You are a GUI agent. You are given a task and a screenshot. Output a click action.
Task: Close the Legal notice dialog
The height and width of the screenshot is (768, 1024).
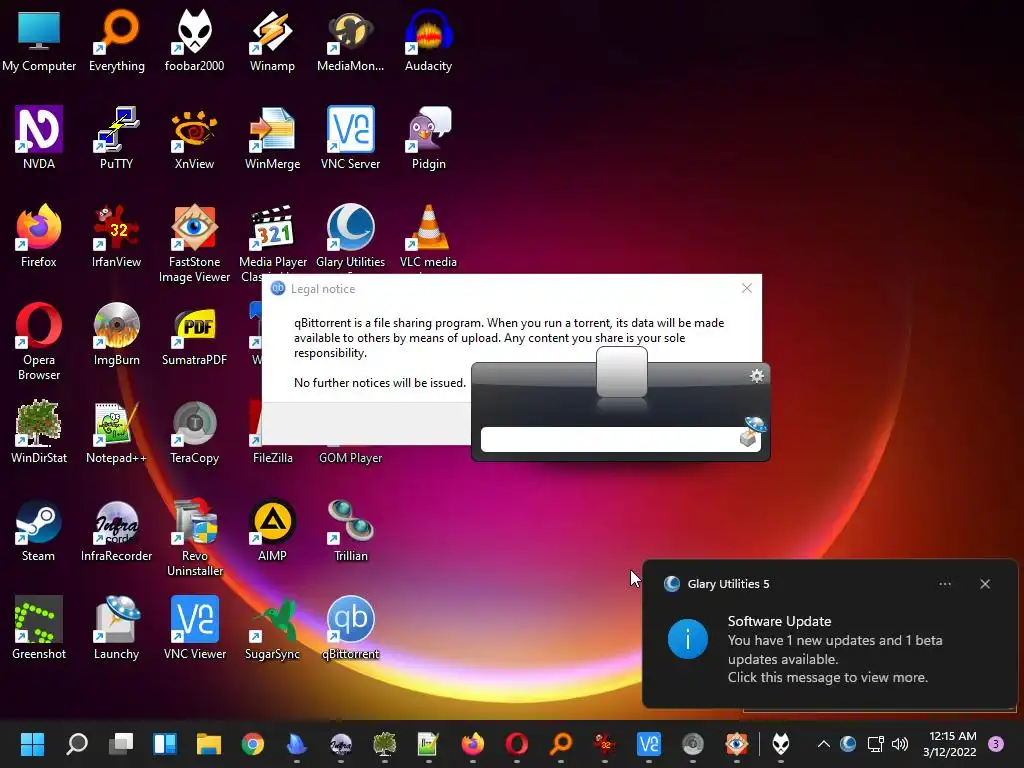pyautogui.click(x=746, y=288)
